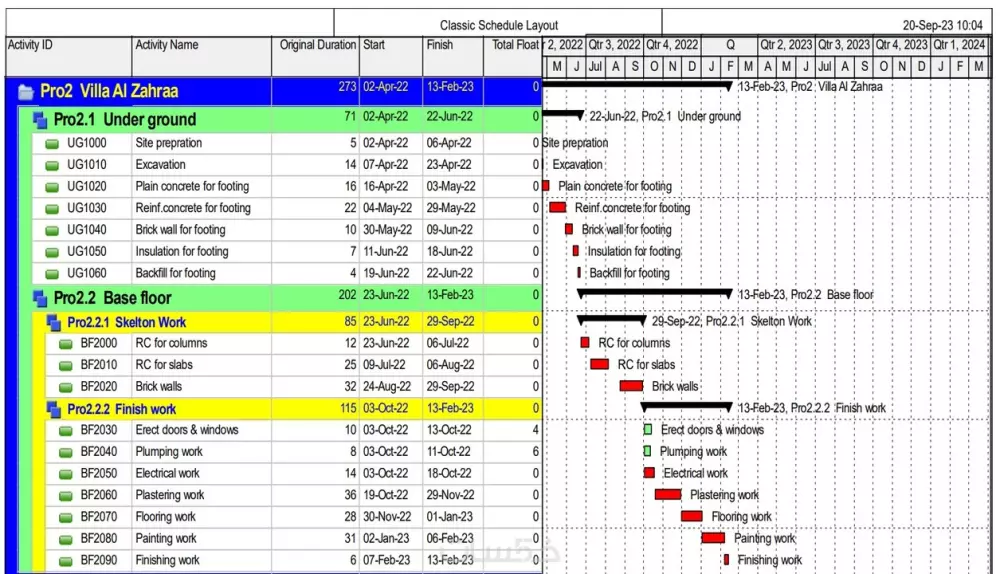This screenshot has height=574, width=1000.
Task: Click the red Gantt bar for Painting work
Action: pyautogui.click(x=714, y=538)
